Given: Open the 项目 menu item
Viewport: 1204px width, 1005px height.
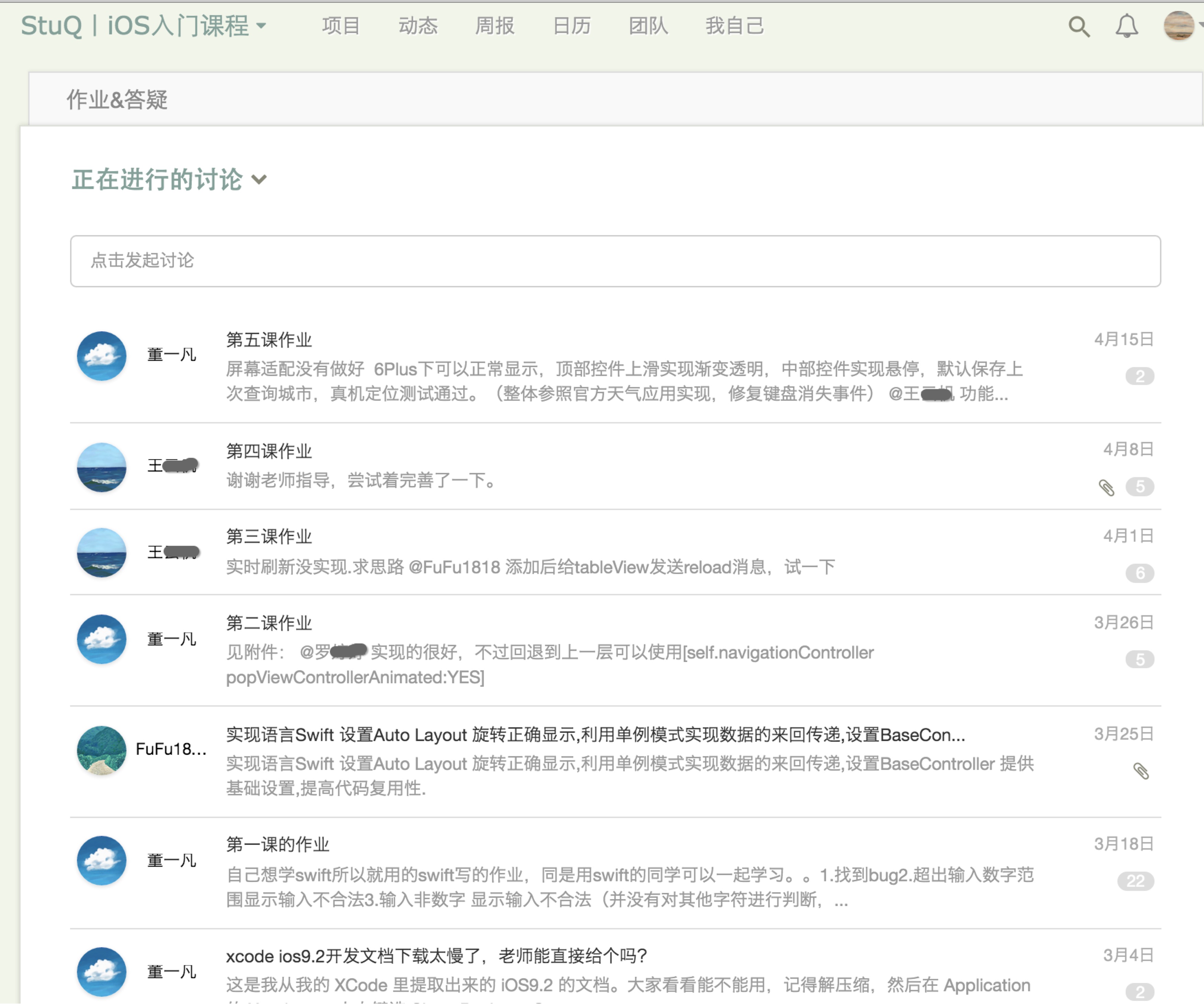Looking at the screenshot, I should click(x=341, y=26).
